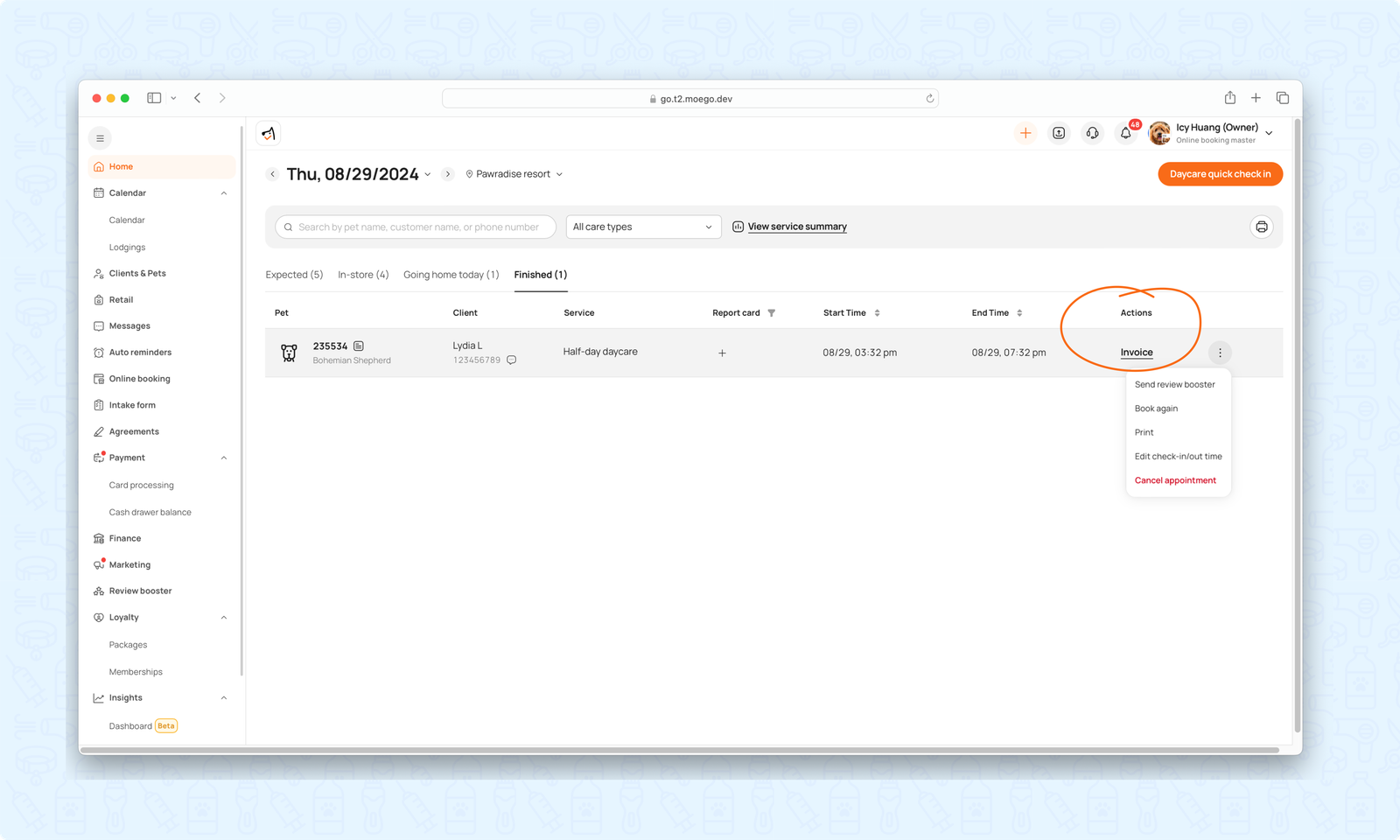1400x840 pixels.
Task: Click the Safari share icon
Action: pos(1230,98)
